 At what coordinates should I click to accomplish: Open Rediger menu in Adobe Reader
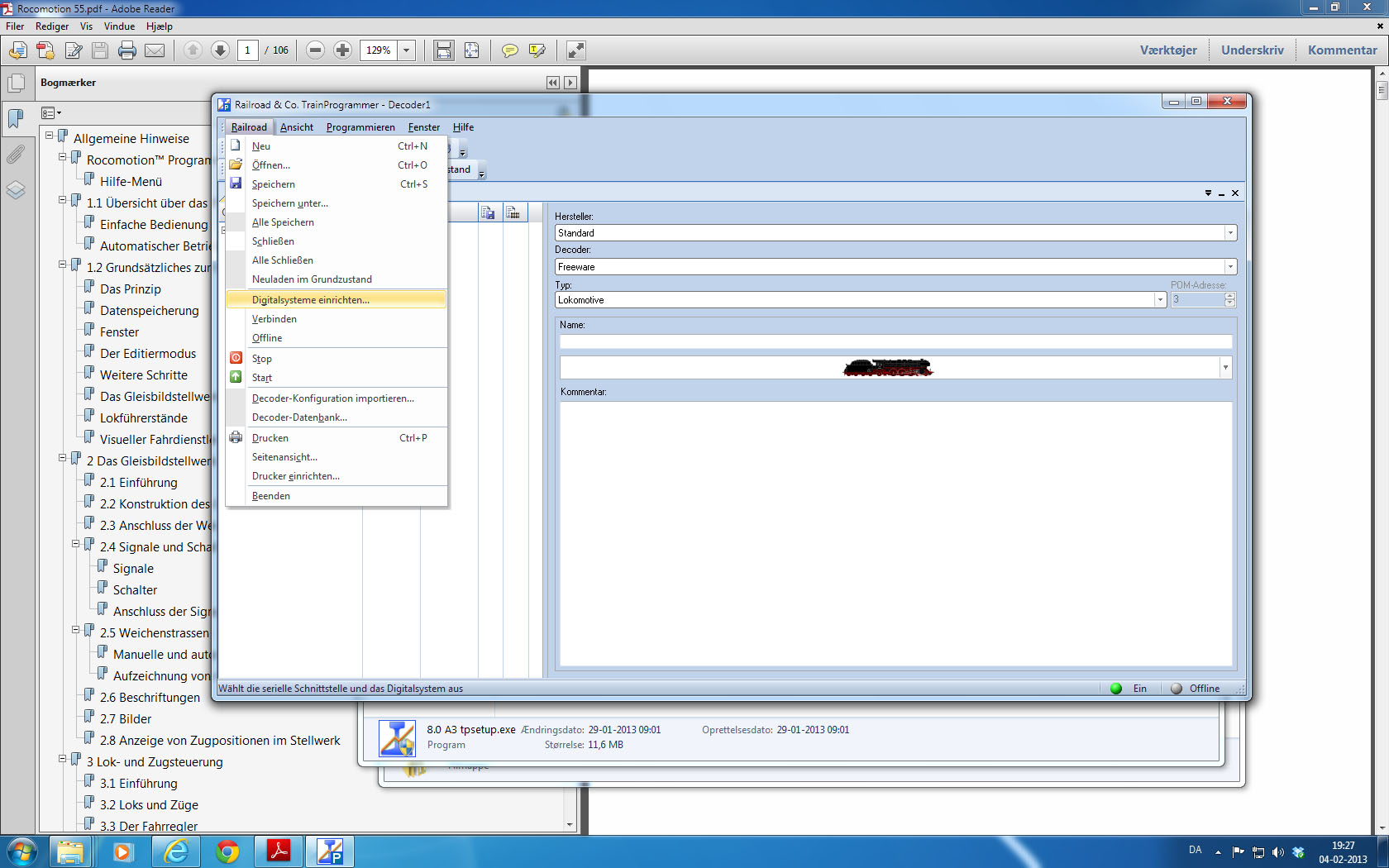(x=52, y=26)
